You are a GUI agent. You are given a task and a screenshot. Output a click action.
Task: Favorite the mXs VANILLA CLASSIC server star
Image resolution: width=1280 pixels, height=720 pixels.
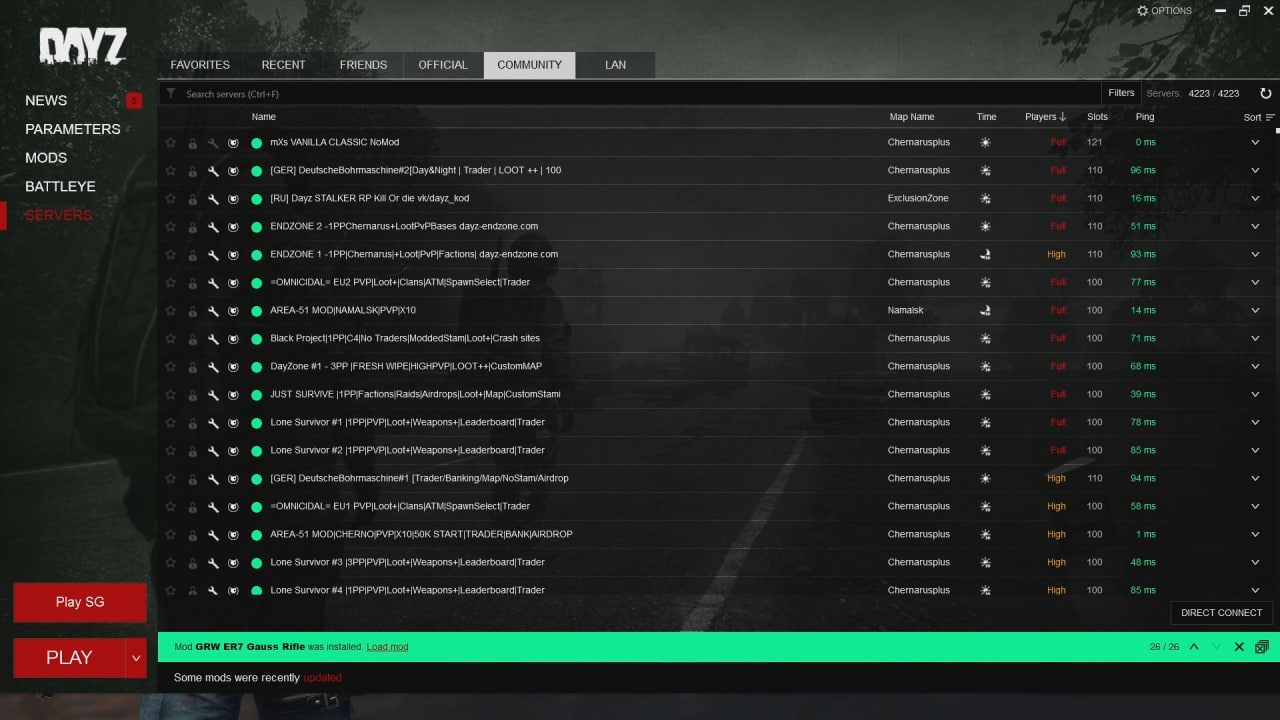170,142
